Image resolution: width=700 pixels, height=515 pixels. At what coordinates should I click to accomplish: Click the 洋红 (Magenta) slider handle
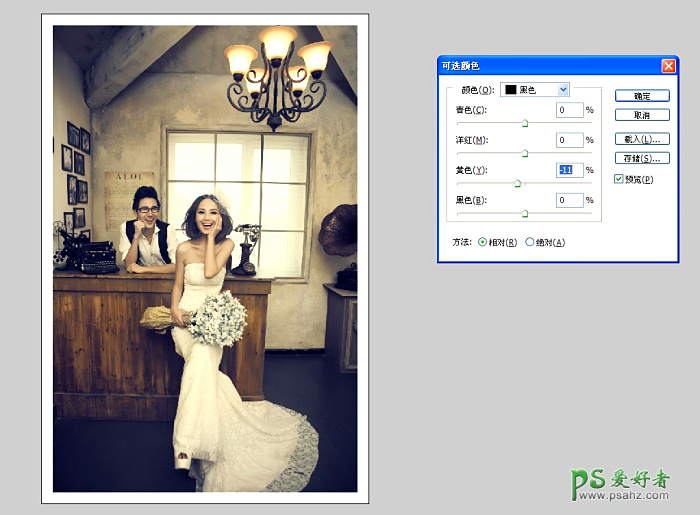pos(525,153)
